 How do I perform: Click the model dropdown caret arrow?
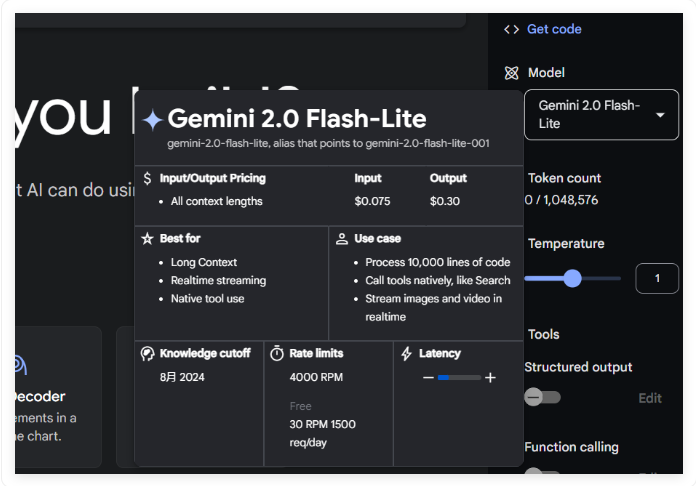pos(660,115)
